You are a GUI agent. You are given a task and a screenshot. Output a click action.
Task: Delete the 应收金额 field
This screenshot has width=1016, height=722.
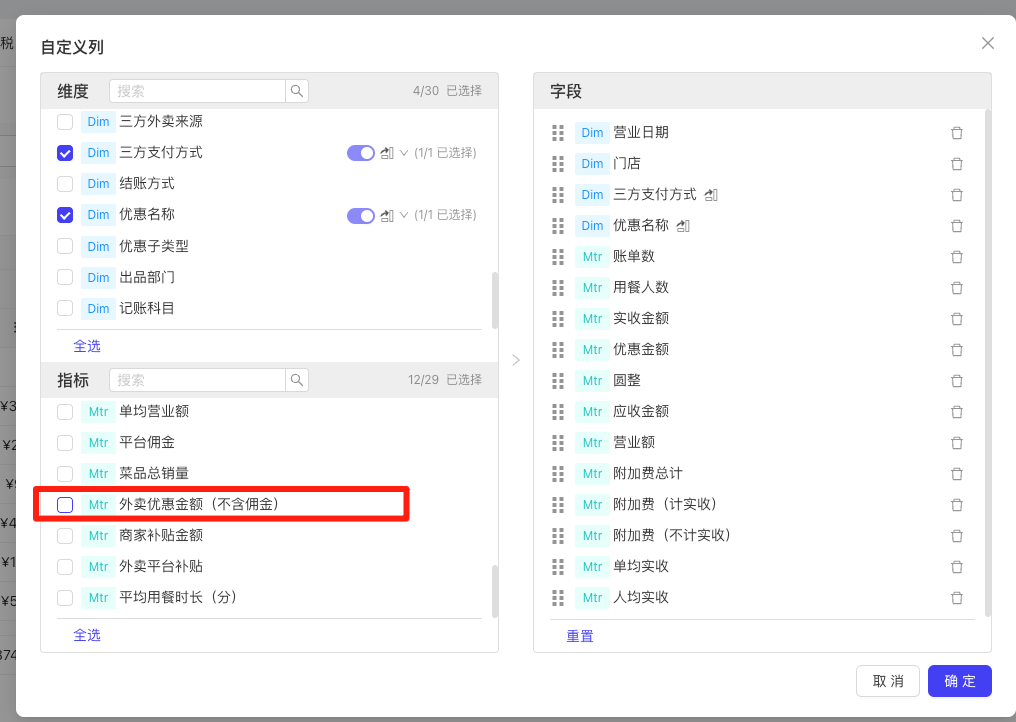[x=956, y=412]
